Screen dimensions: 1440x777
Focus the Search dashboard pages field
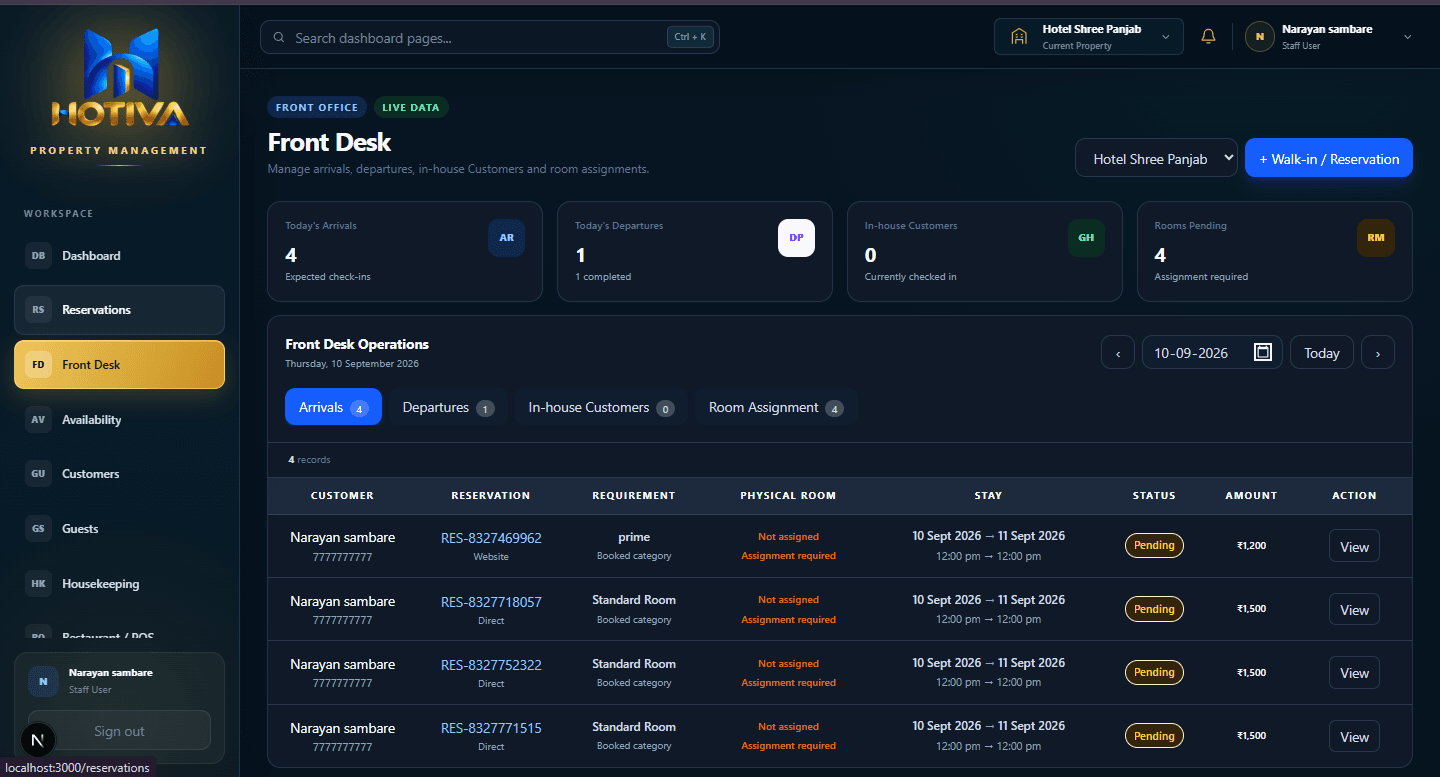point(490,37)
